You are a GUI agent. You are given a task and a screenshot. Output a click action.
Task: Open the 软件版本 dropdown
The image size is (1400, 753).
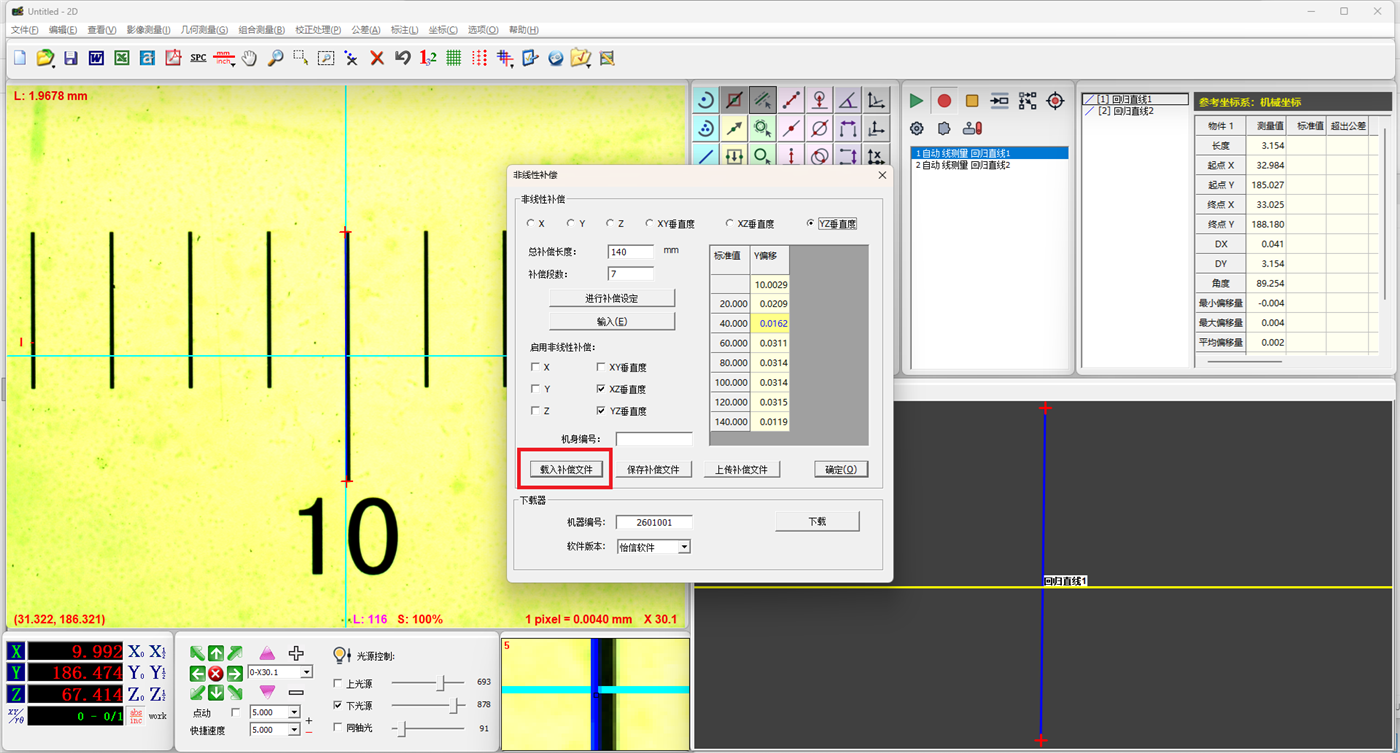[684, 547]
